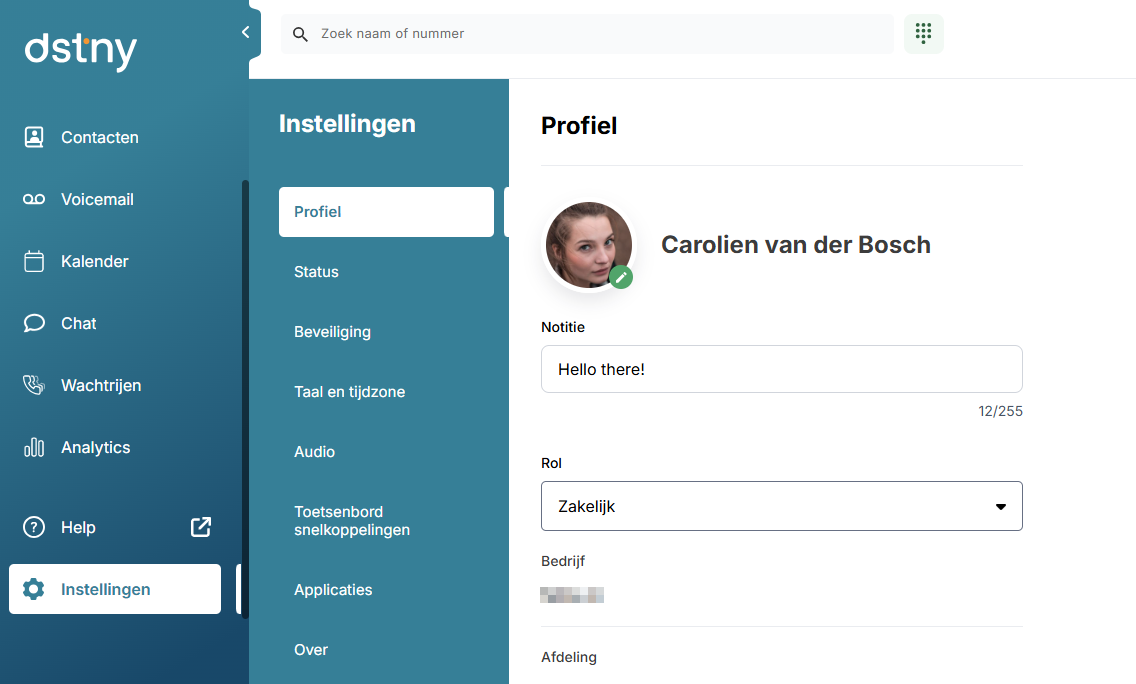Click the search name or number field
The image size is (1136, 684).
pyautogui.click(x=600, y=33)
